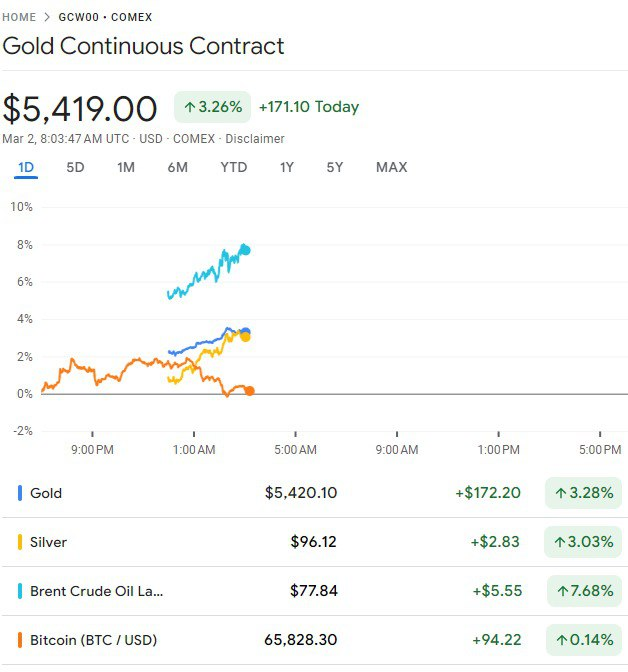Switch chart to YTD range
The image size is (628, 672).
click(233, 167)
